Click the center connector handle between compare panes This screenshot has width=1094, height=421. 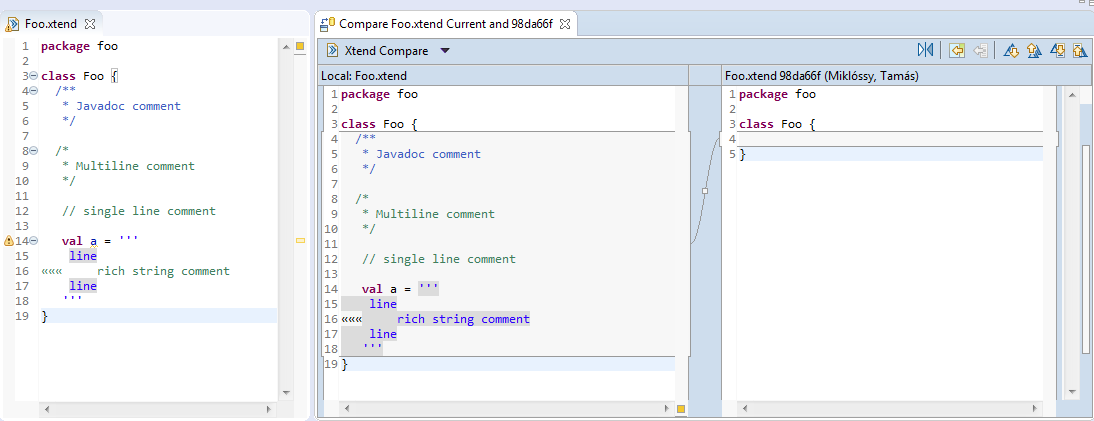[x=705, y=191]
